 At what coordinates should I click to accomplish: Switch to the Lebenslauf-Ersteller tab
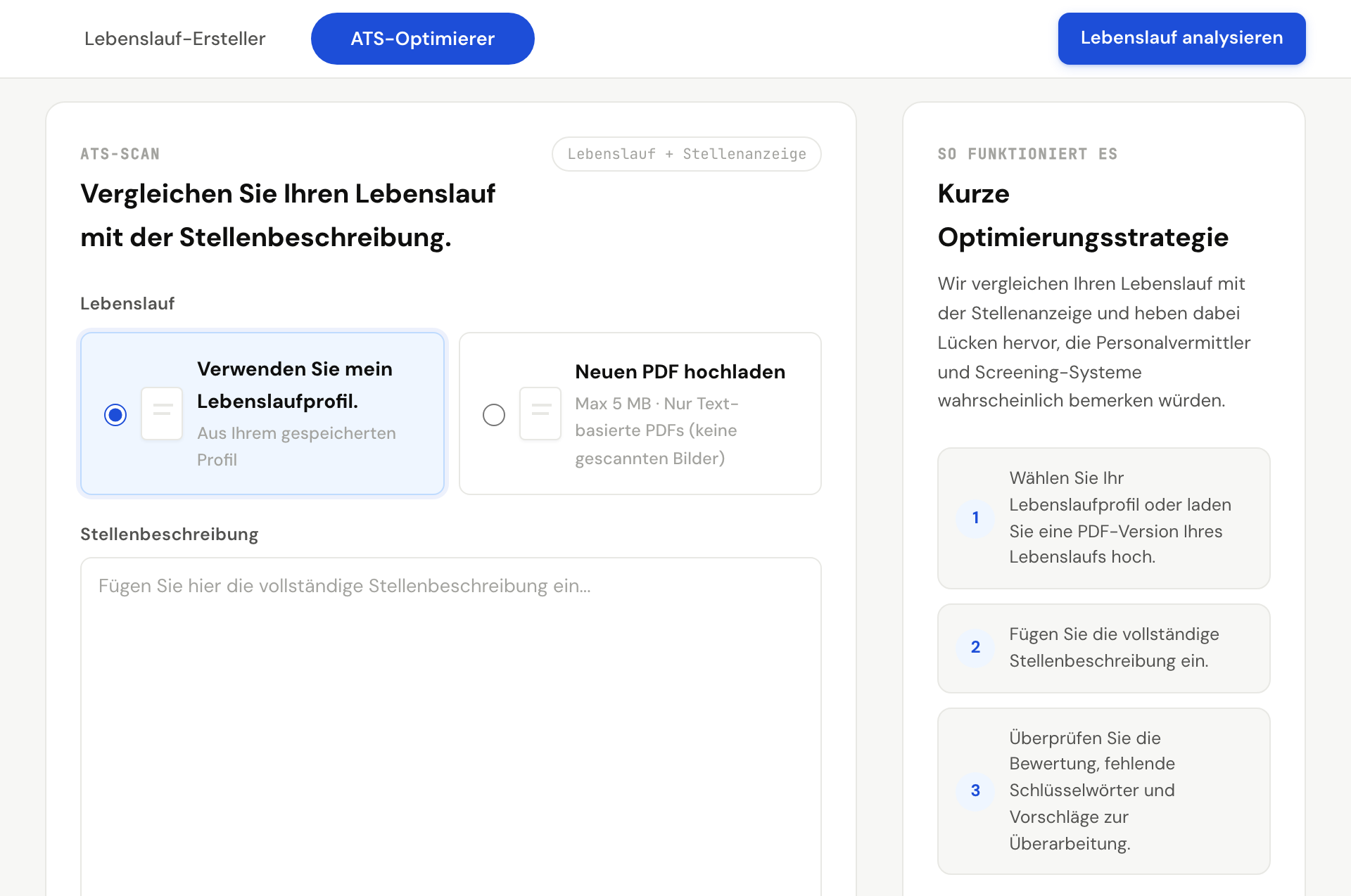pos(175,39)
